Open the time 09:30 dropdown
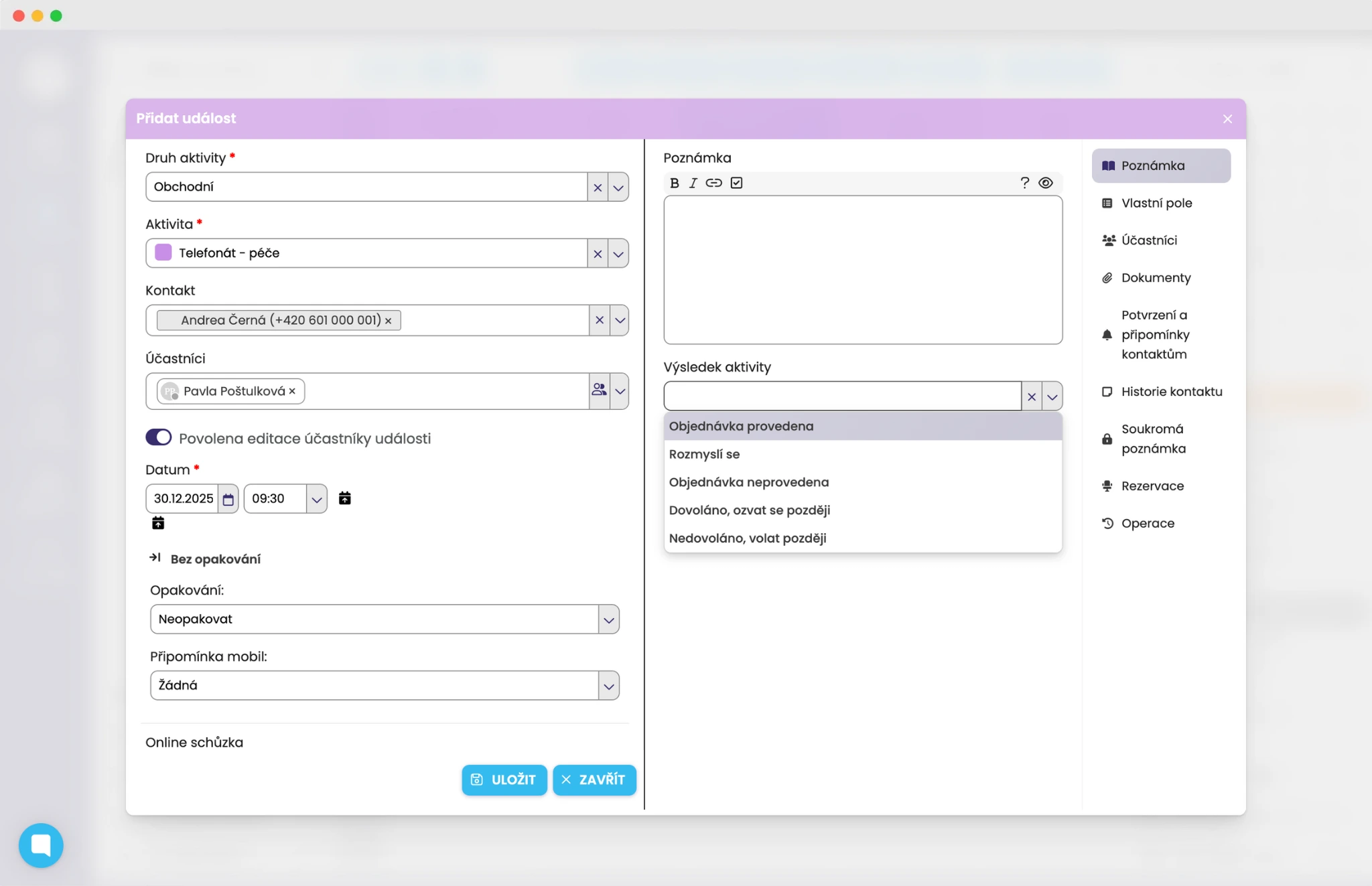1372x886 pixels. point(316,499)
